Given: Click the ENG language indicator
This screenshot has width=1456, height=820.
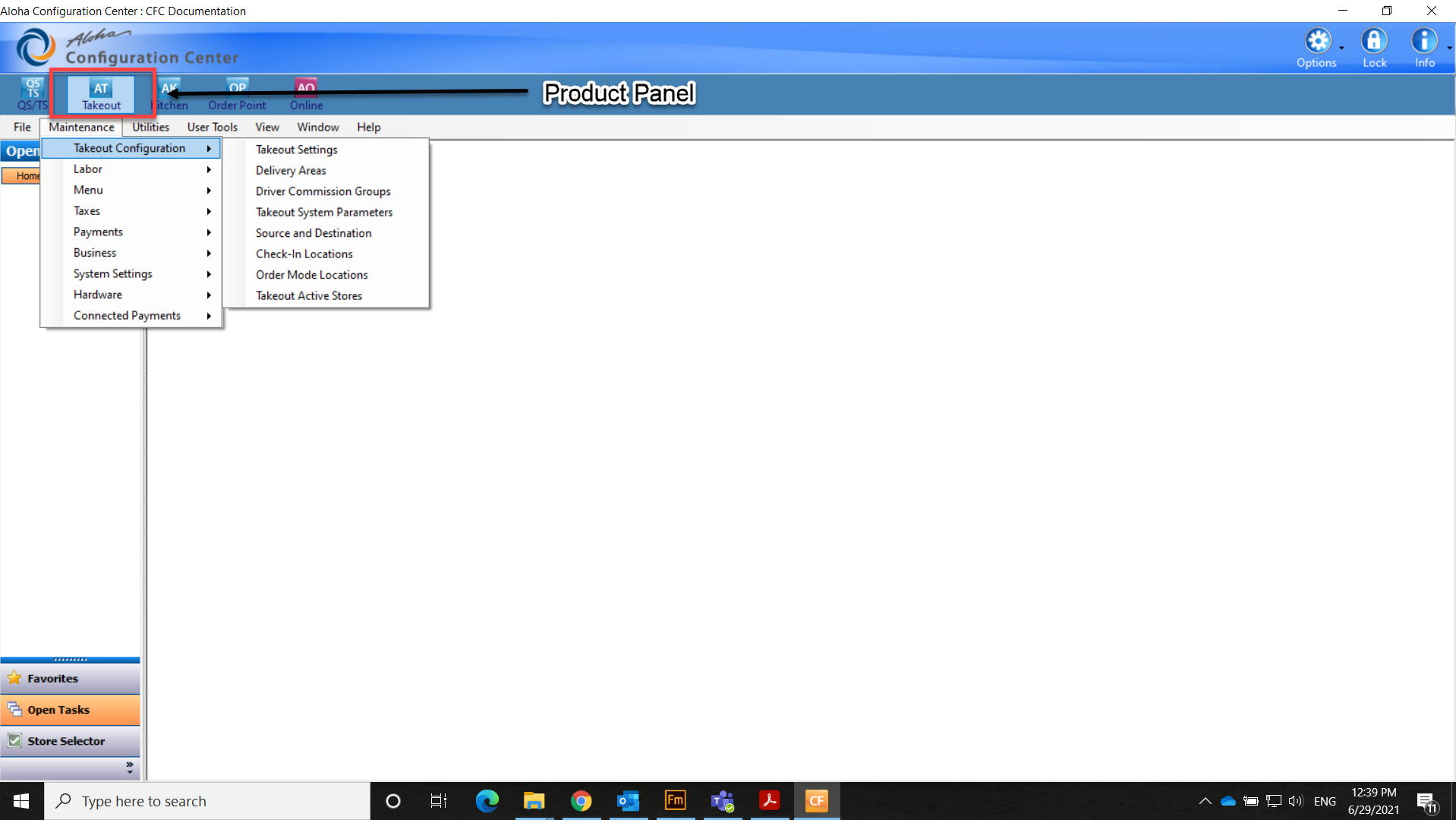Looking at the screenshot, I should [1325, 801].
